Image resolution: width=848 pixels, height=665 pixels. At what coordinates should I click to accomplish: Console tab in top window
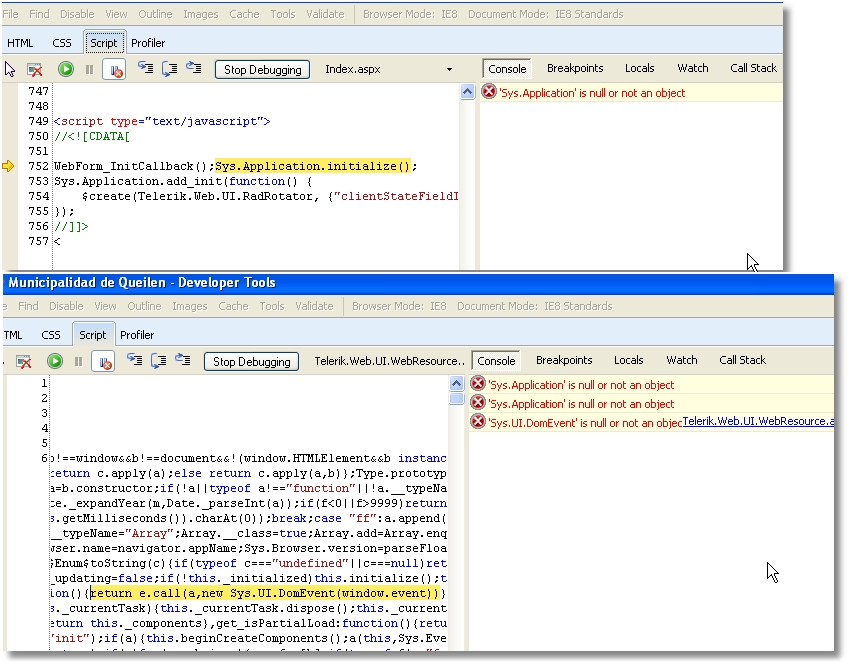point(507,69)
